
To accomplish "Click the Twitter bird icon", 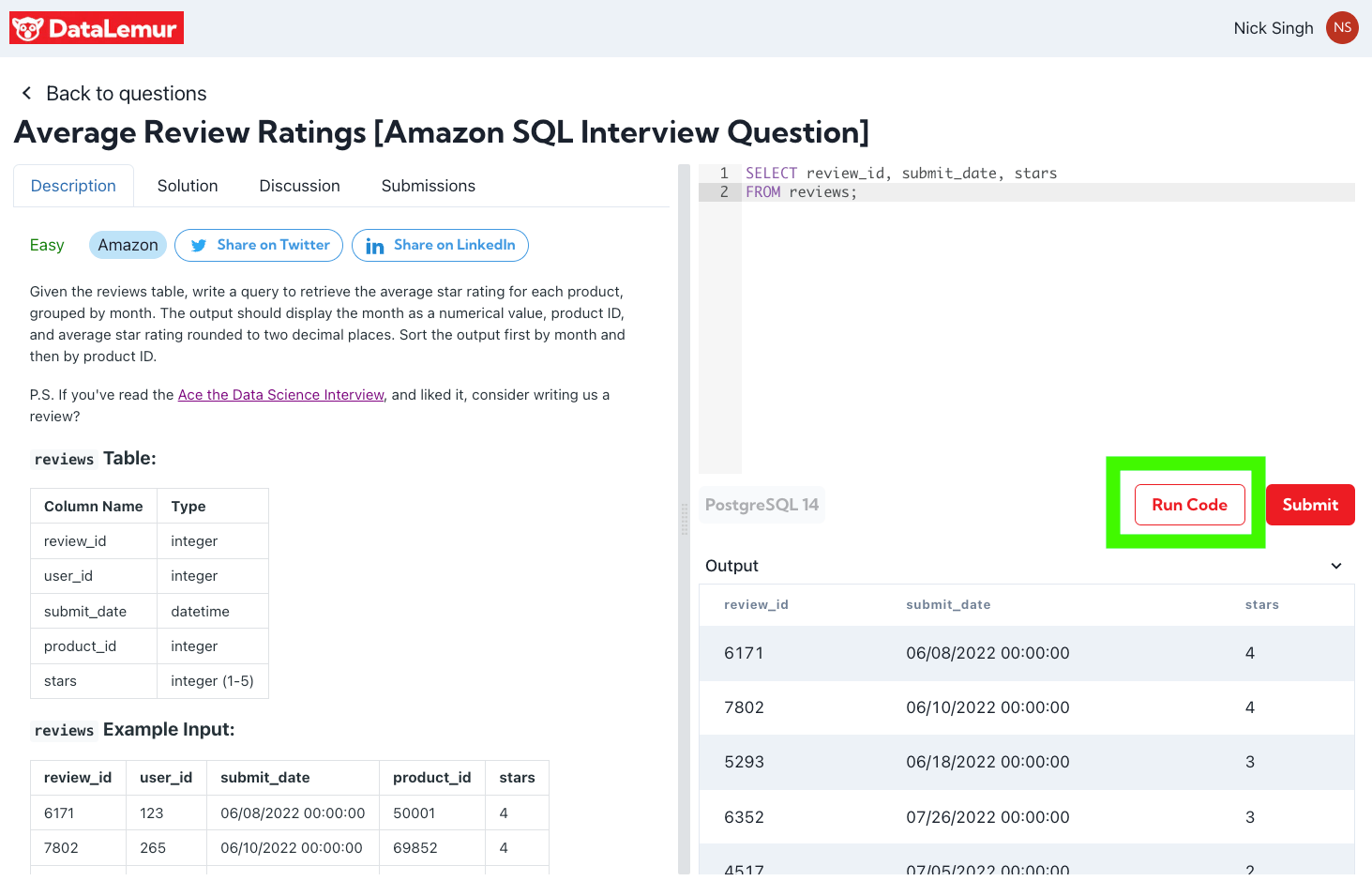I will point(199,246).
